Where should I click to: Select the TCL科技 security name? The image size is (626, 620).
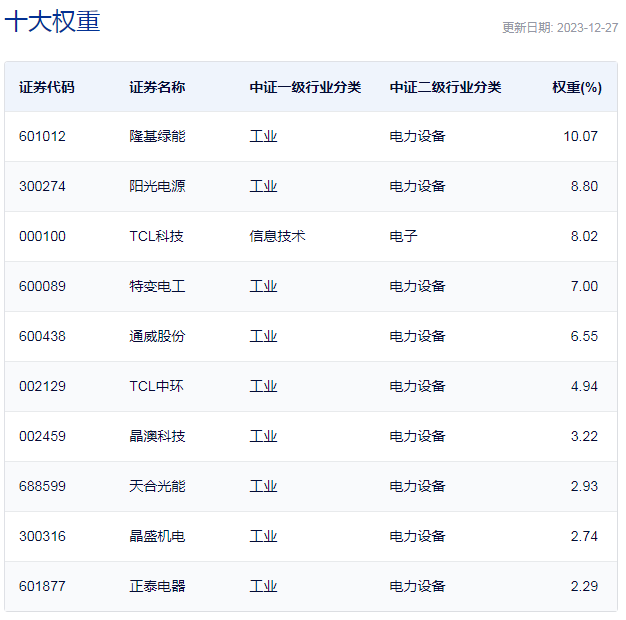point(156,236)
